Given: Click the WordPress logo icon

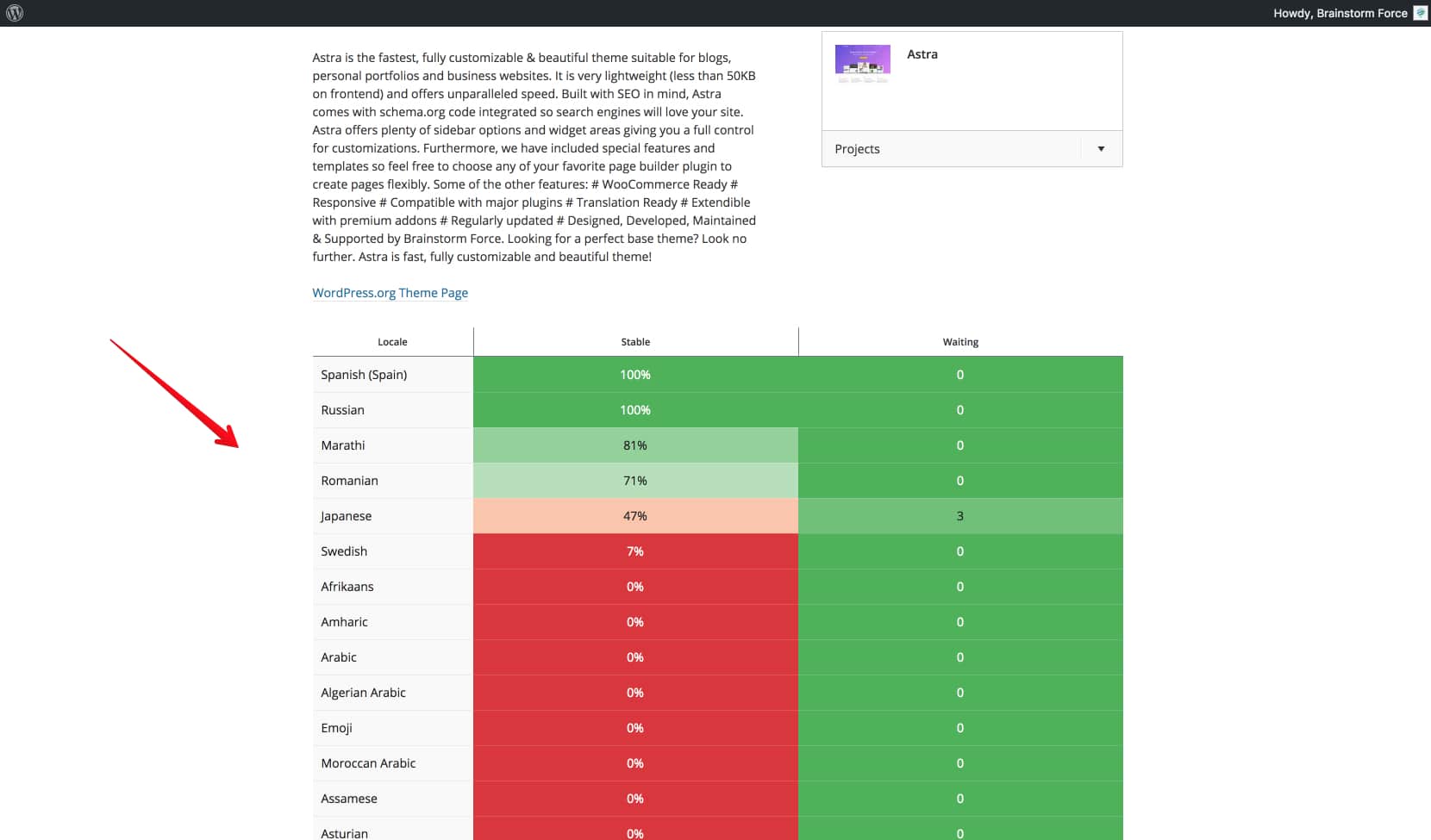Looking at the screenshot, I should [15, 13].
